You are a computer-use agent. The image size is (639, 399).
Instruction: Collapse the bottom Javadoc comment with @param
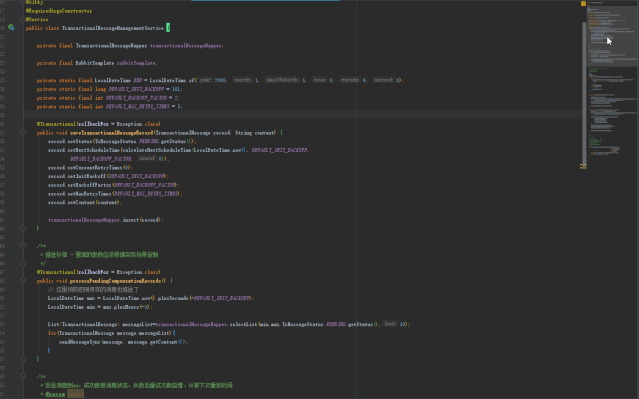point(23,376)
